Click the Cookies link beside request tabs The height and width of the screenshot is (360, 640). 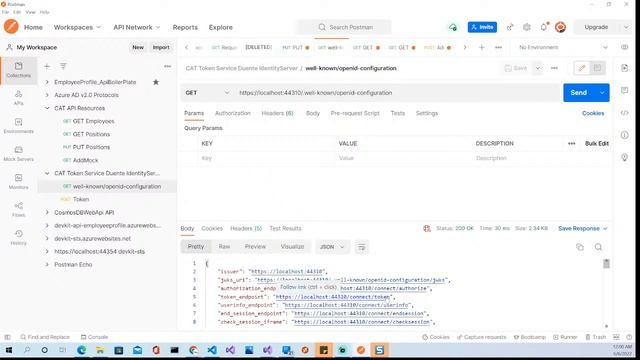(x=593, y=113)
